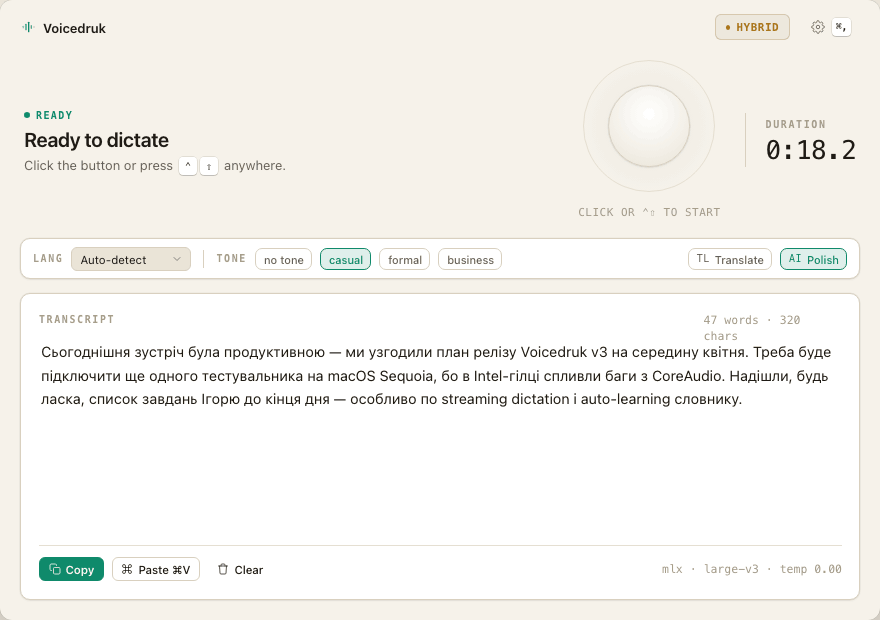Toggle the AI Polish option
880x620 pixels.
point(813,259)
